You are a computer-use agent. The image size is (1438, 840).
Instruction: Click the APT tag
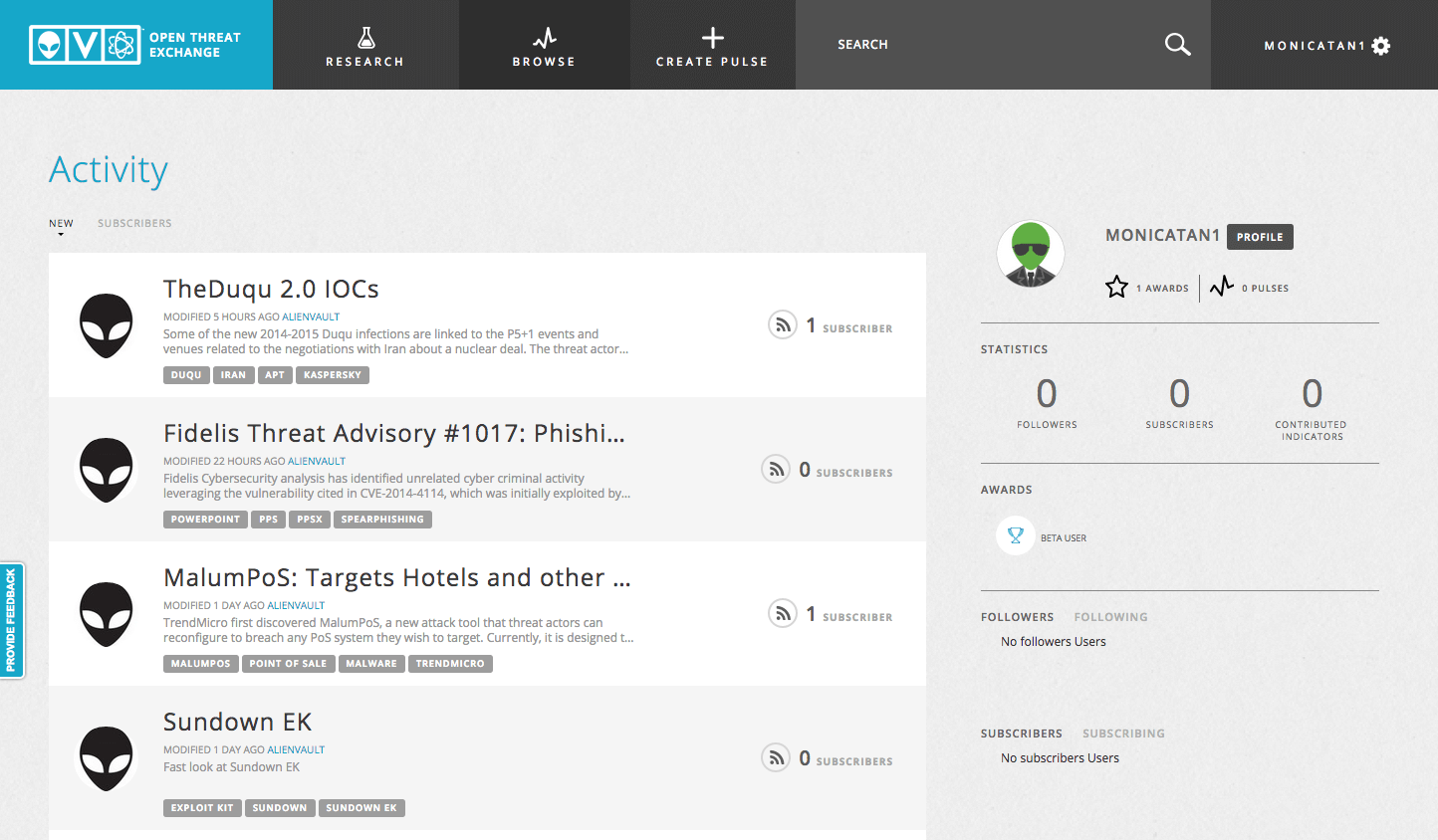275,375
